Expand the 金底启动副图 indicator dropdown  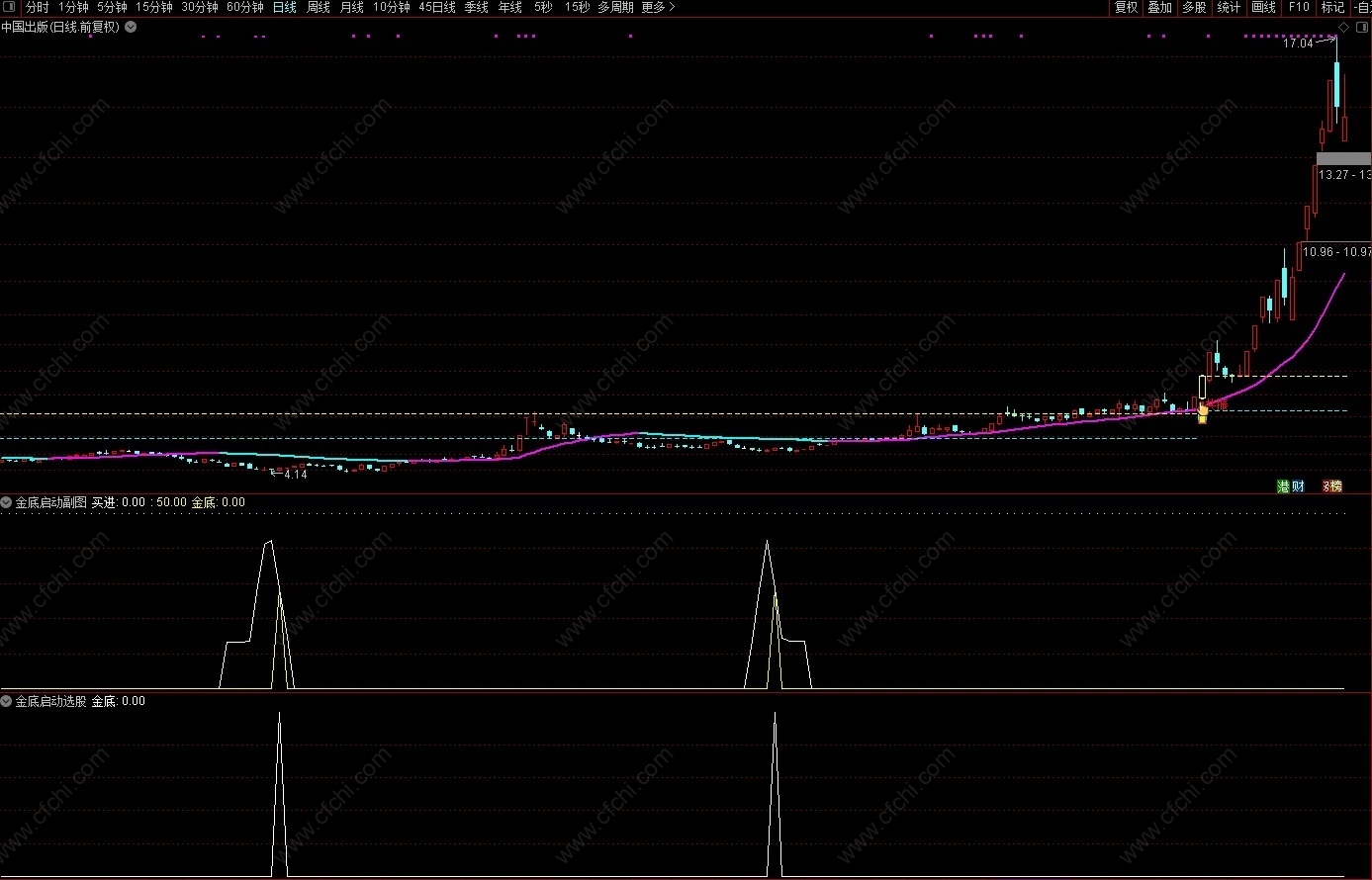click(x=7, y=502)
